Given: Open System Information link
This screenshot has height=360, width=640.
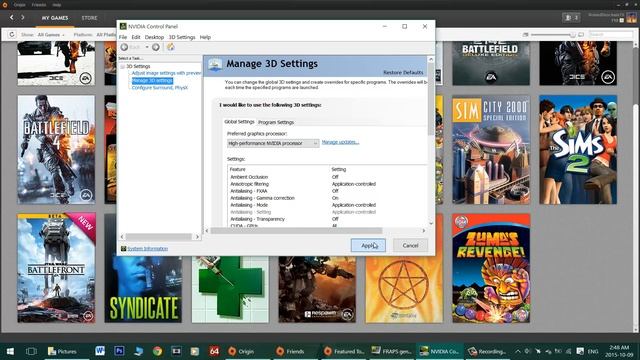Looking at the screenshot, I should [147, 249].
